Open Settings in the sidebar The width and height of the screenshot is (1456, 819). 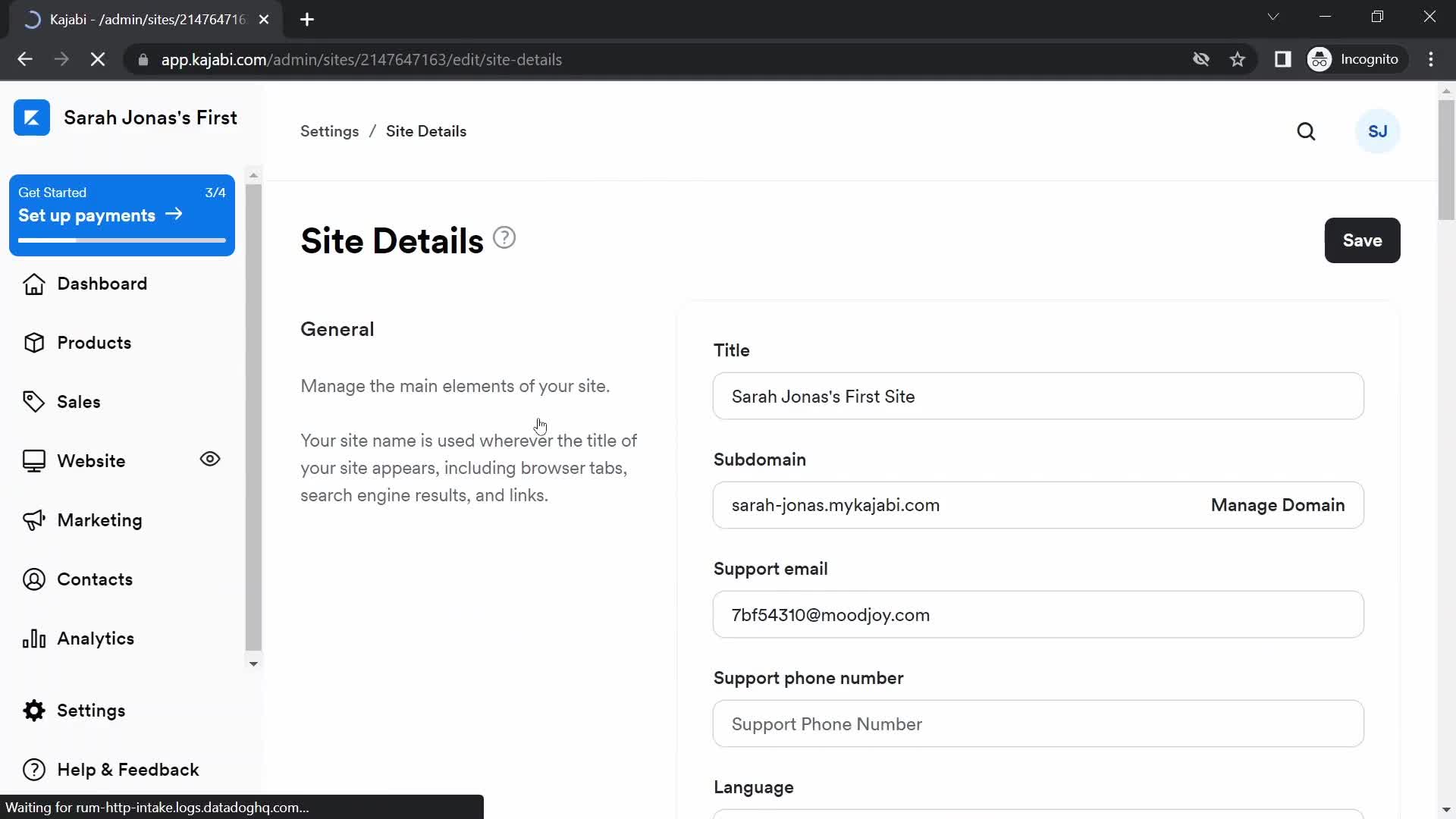tap(91, 711)
